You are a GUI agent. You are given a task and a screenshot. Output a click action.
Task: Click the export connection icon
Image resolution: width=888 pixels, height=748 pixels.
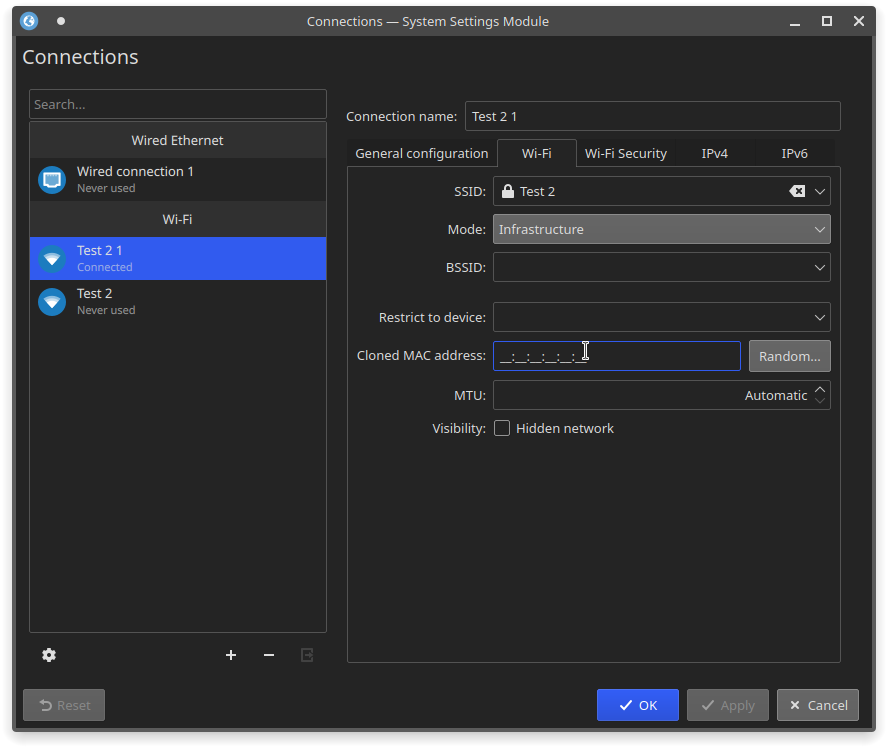tap(307, 655)
